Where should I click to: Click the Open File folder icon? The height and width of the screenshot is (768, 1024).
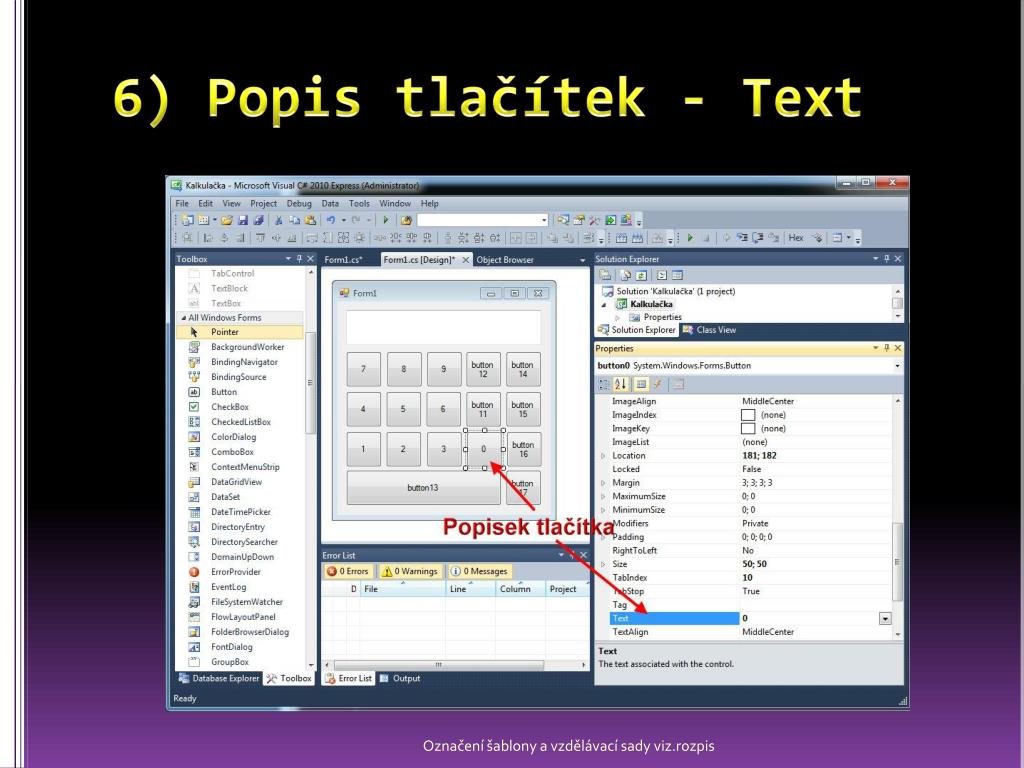(x=227, y=220)
